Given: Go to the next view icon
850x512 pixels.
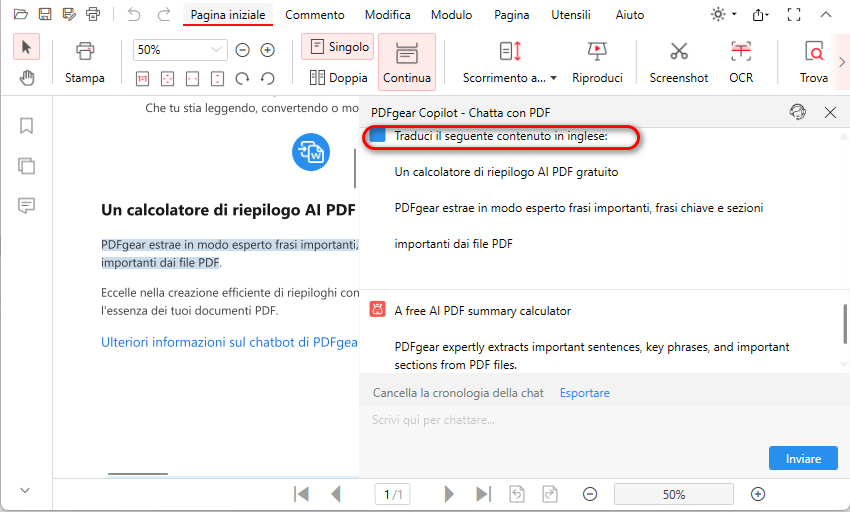Looking at the screenshot, I should pos(550,494).
